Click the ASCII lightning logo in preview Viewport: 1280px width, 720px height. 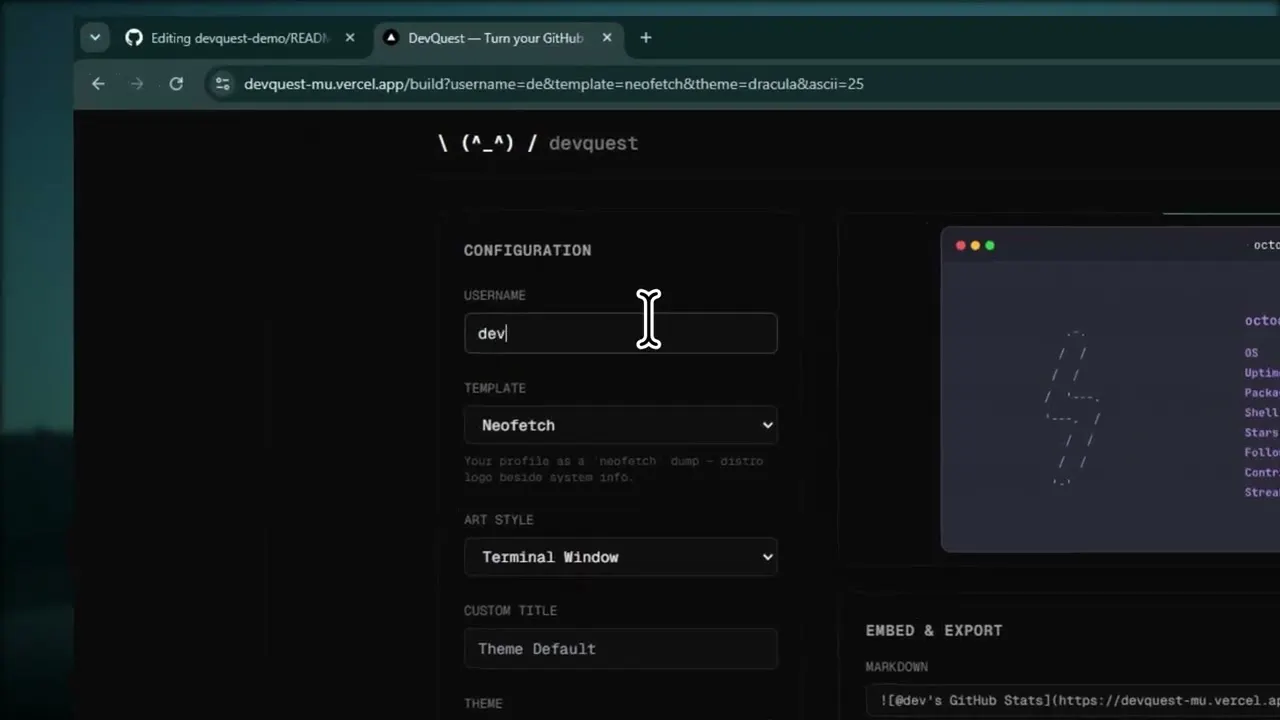coord(1073,408)
